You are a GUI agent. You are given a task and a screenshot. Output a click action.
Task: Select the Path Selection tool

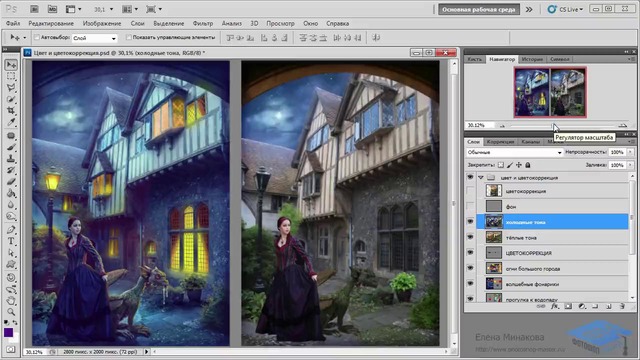coord(11,253)
